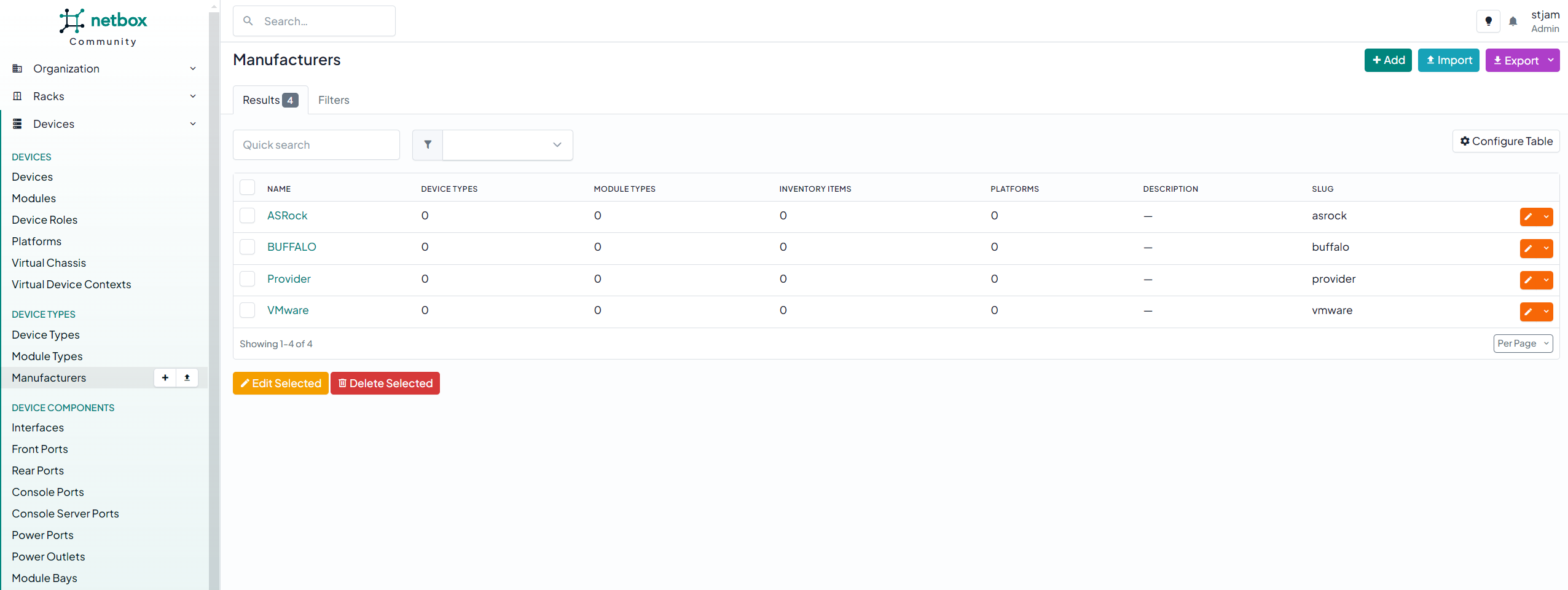Click the Edit Selected button
1568x590 pixels.
[281, 383]
